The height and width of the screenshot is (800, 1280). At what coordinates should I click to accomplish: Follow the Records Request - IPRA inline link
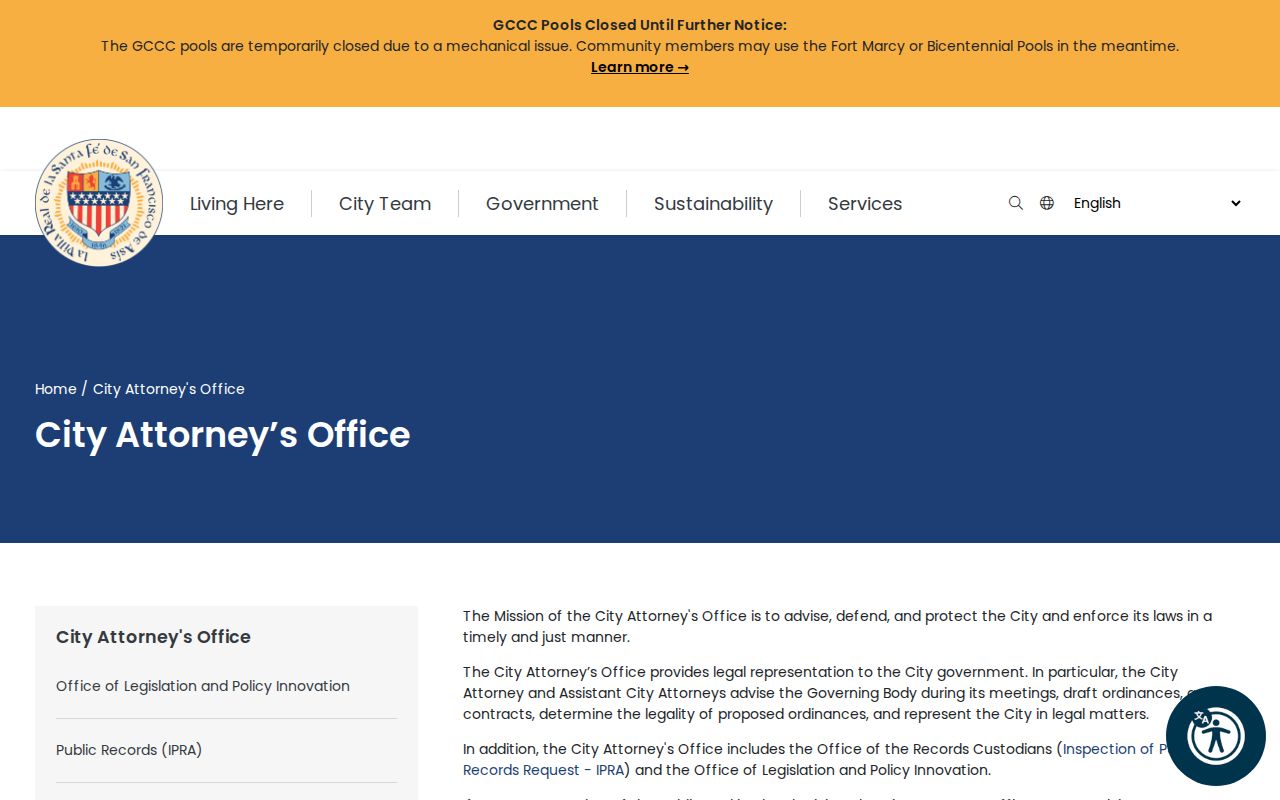point(543,770)
